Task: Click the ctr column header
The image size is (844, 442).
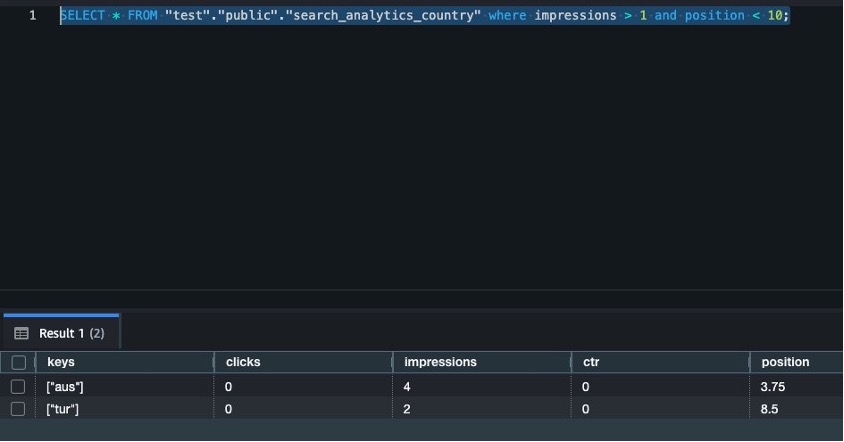Action: click(591, 362)
